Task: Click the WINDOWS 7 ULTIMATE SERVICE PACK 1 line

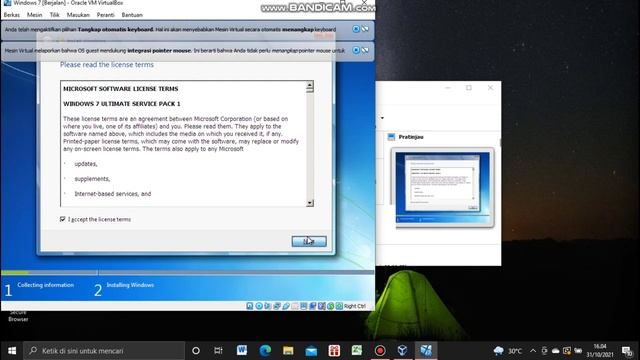Action: tap(122, 104)
